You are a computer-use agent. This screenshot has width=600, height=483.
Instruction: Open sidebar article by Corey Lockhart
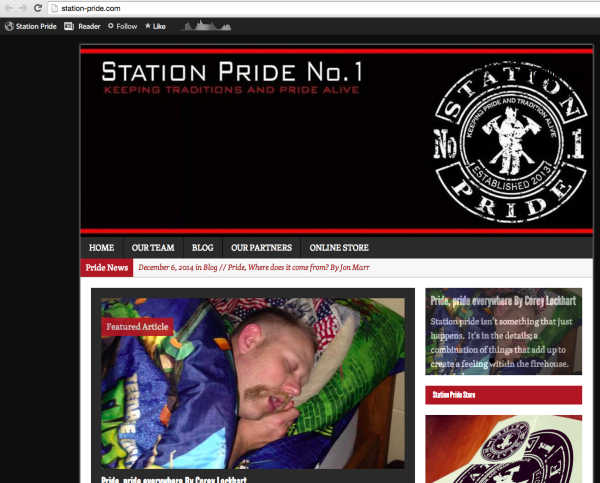[x=503, y=301]
